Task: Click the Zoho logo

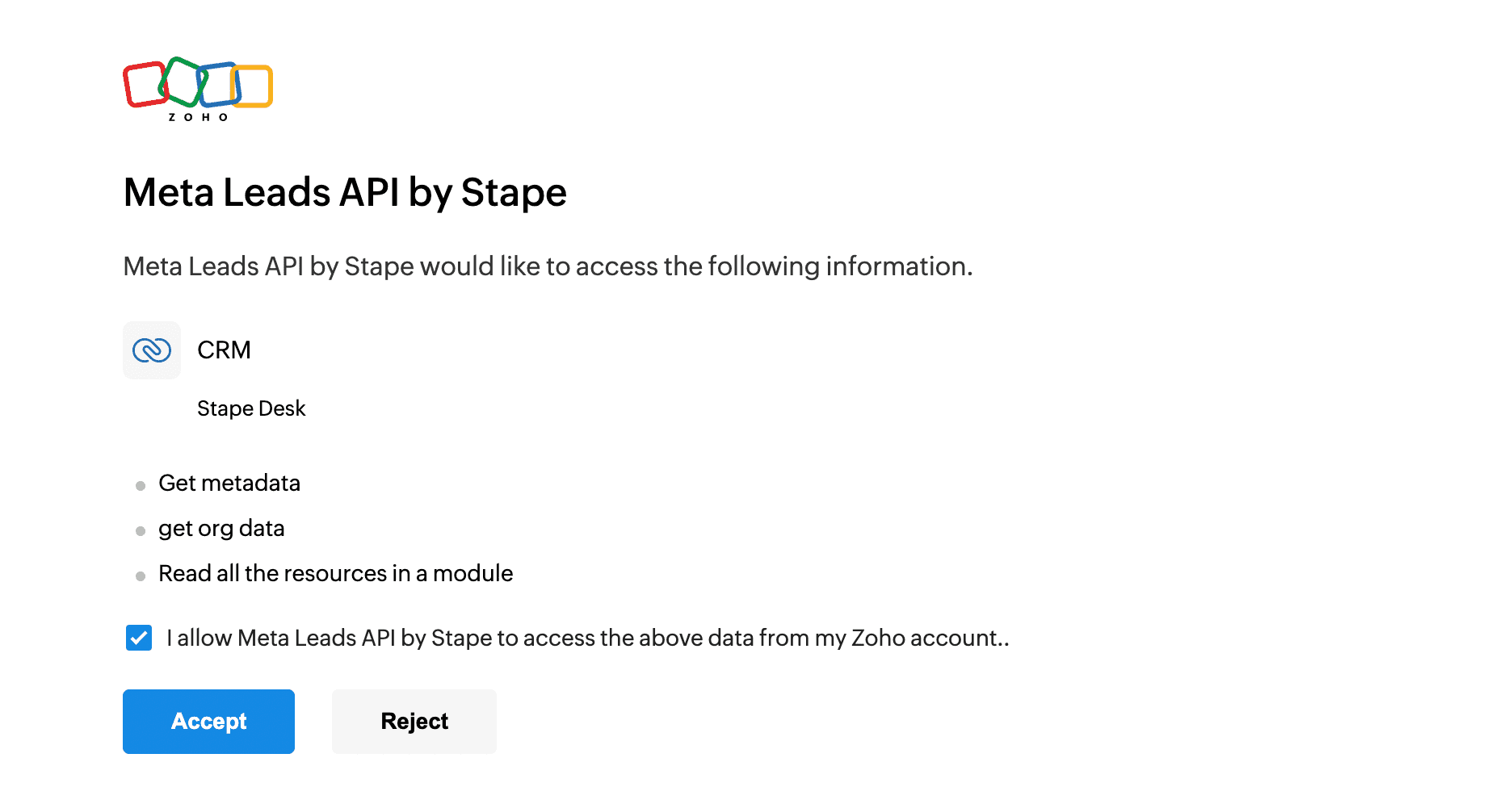Action: (x=198, y=89)
